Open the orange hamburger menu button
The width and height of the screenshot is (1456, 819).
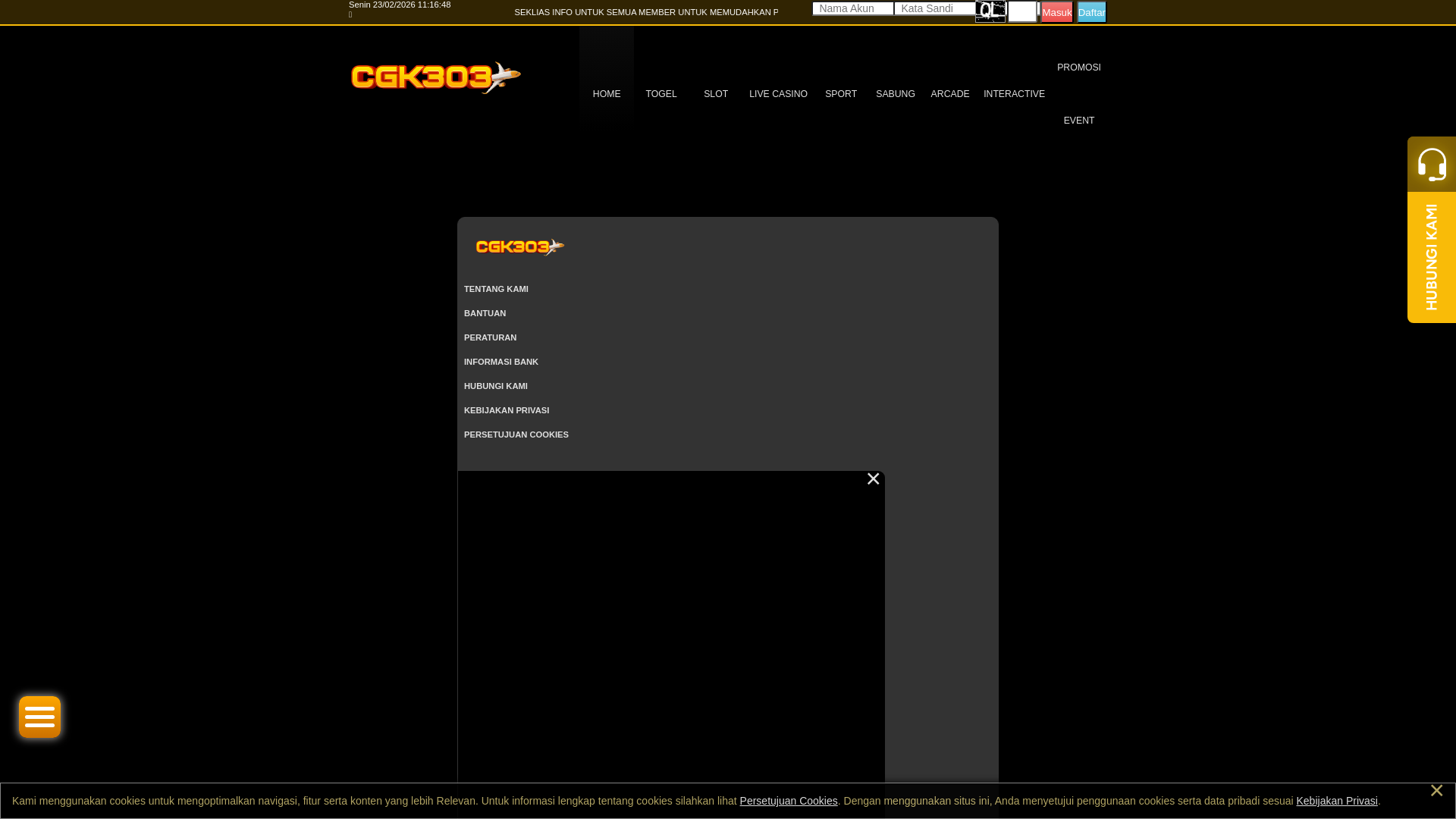pyautogui.click(x=39, y=717)
